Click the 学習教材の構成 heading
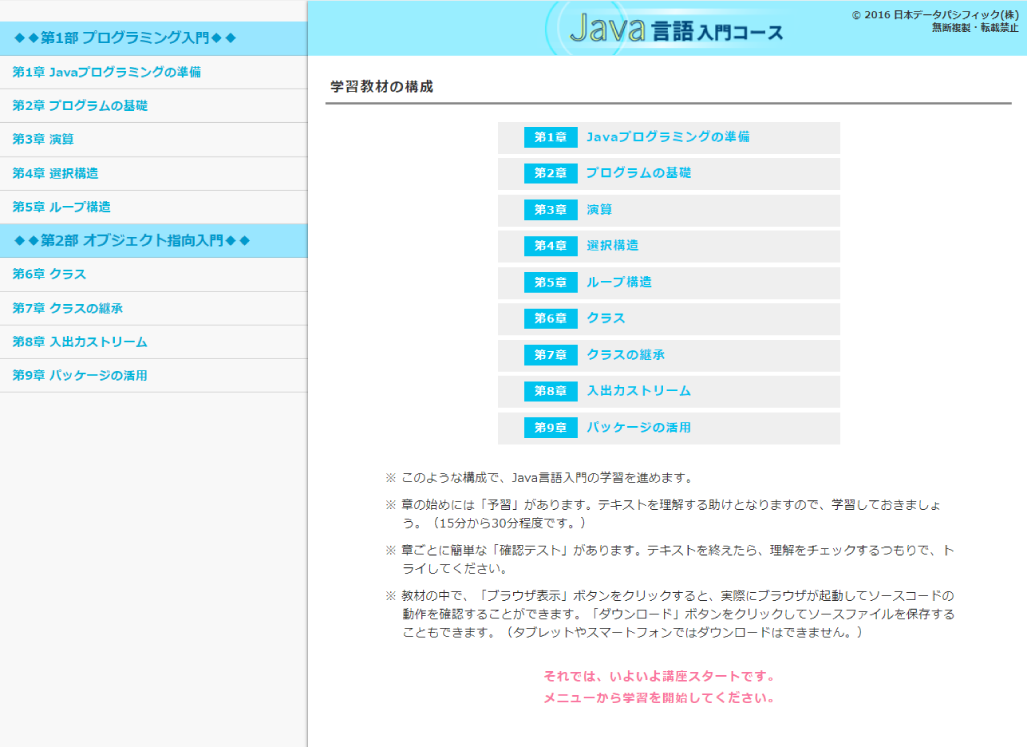Viewport: 1027px width, 747px height. tap(382, 87)
